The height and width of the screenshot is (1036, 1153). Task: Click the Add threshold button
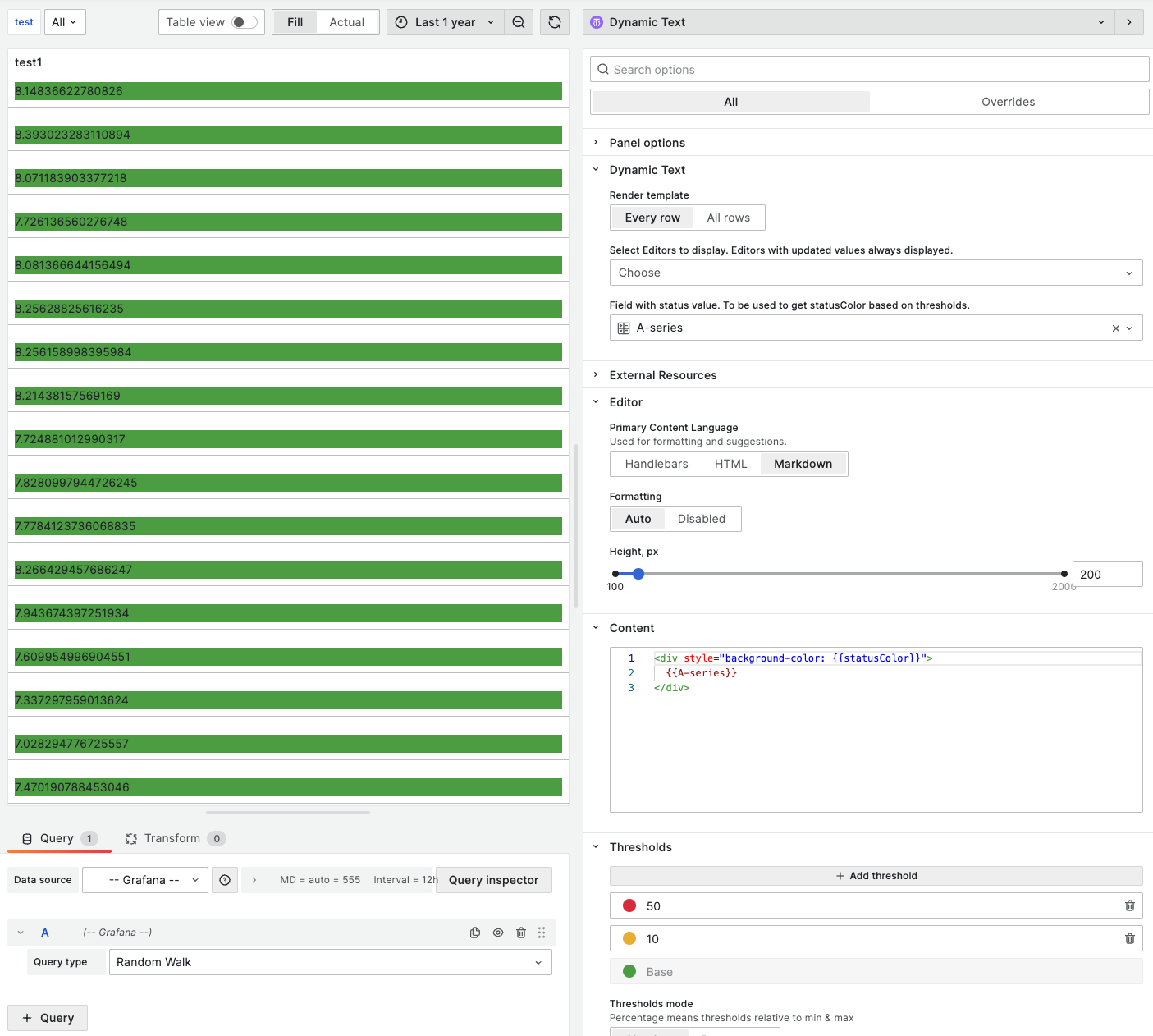tap(876, 875)
